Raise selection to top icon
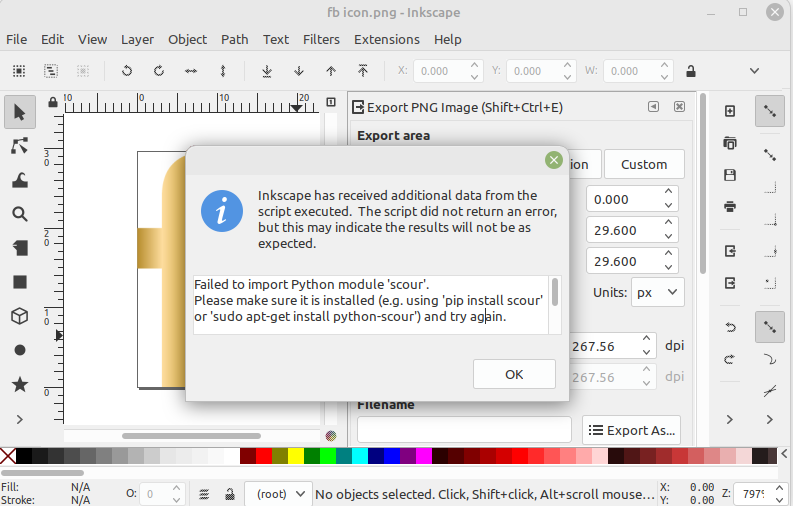793x506 pixels. pyautogui.click(x=363, y=71)
